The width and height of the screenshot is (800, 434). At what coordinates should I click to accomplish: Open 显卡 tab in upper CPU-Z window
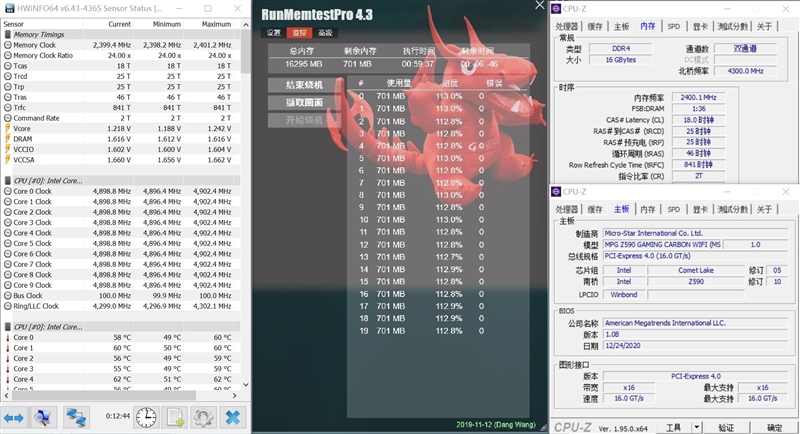(700, 27)
